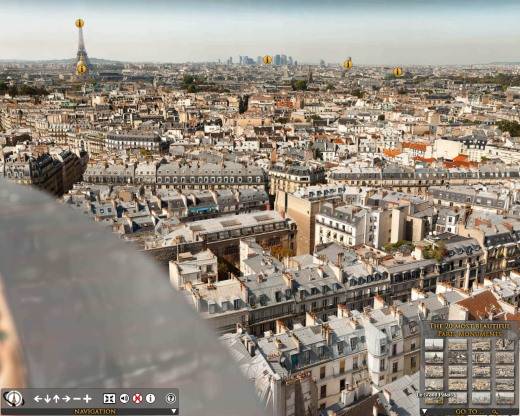Screen dimensions: 520x416
Task: Toggle hotspot markers with red crossed icon
Action: click(x=137, y=399)
